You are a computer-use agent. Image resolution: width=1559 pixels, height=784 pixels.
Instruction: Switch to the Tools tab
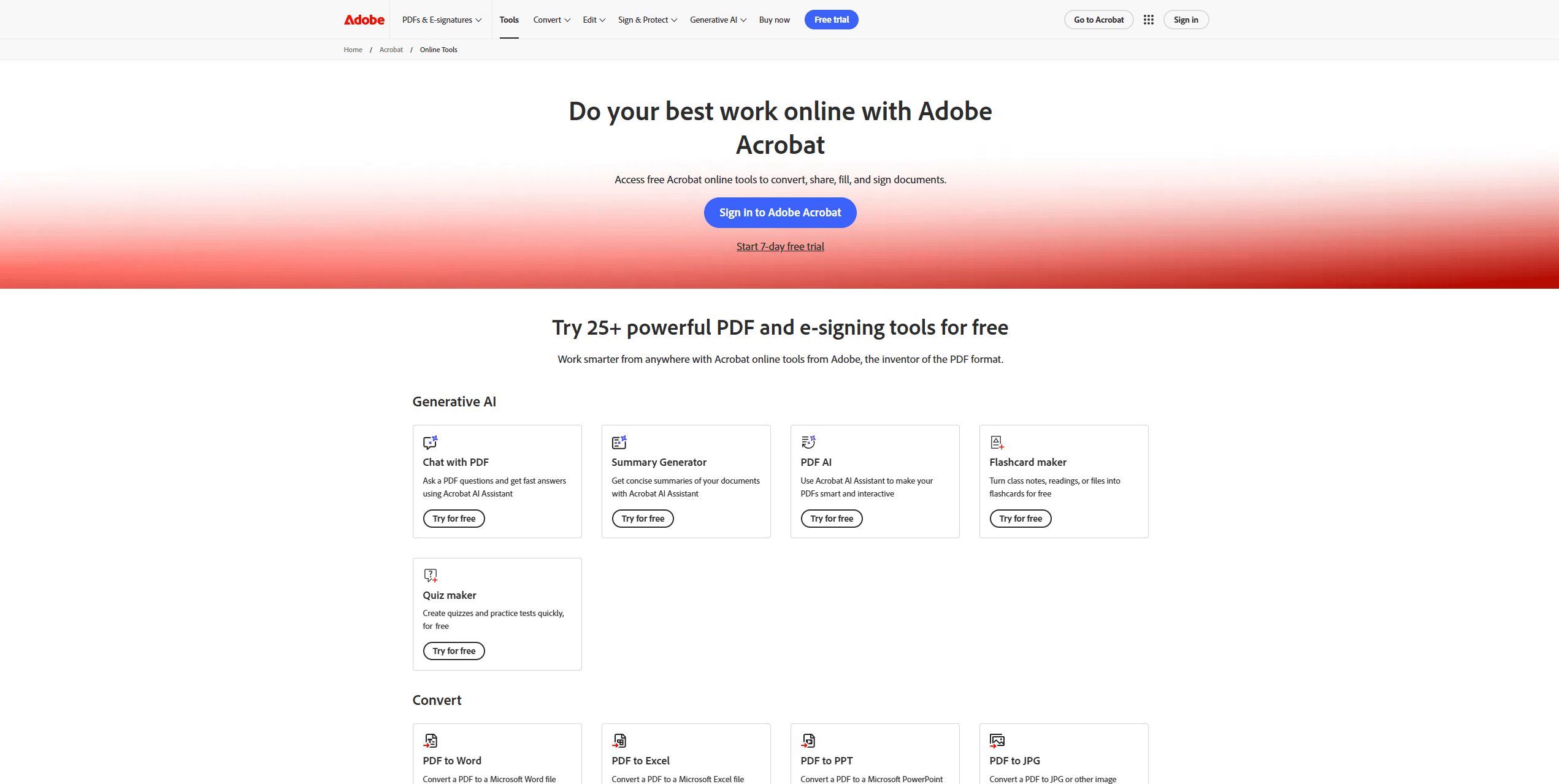coord(509,19)
